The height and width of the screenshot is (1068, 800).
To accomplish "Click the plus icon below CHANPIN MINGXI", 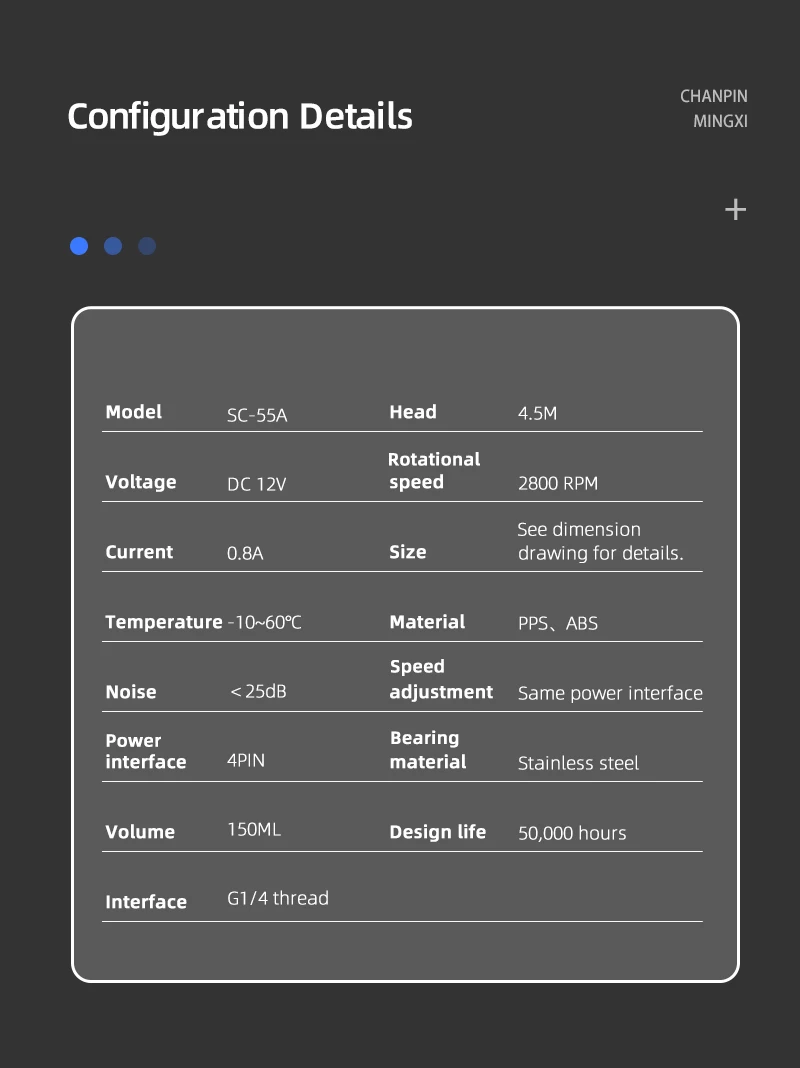I will (x=735, y=209).
